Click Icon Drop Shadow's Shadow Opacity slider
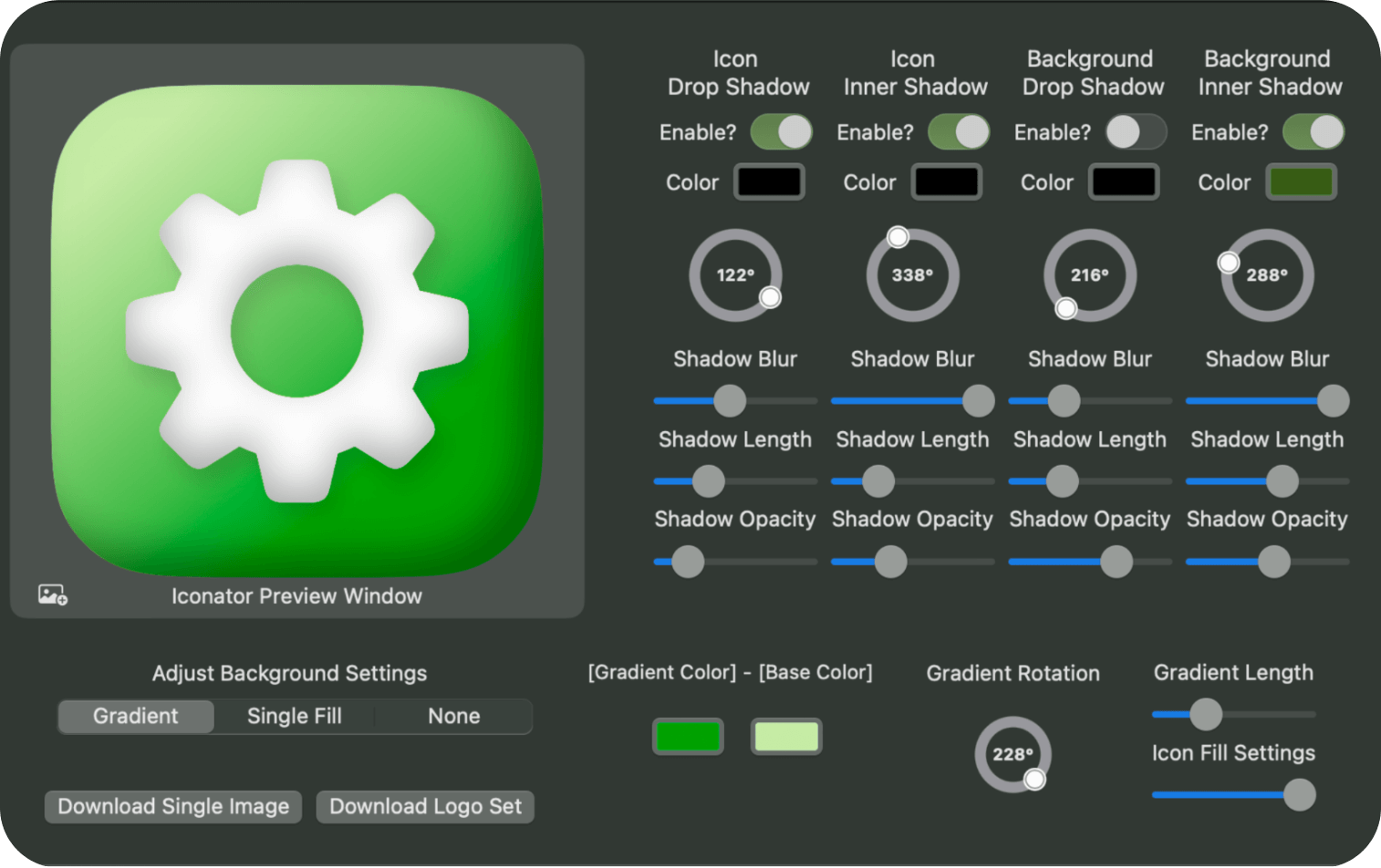Screen dimensions: 1381x868 735,562
